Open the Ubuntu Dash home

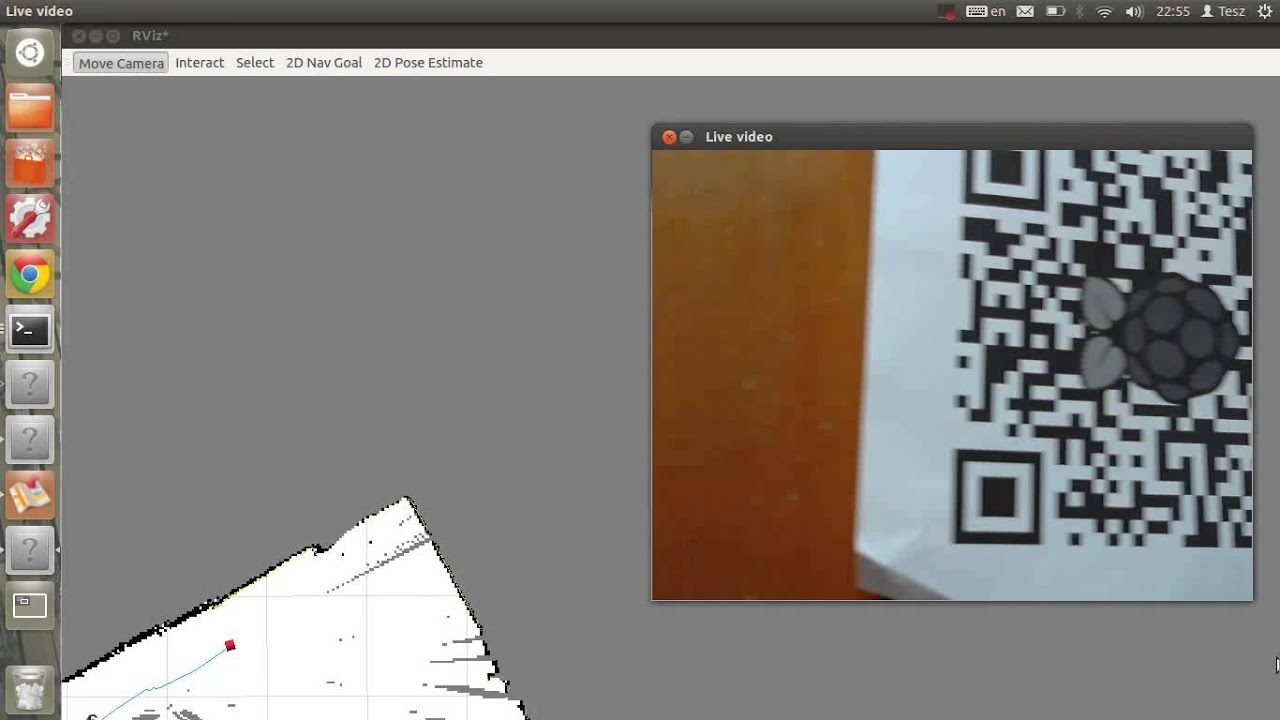(30, 53)
